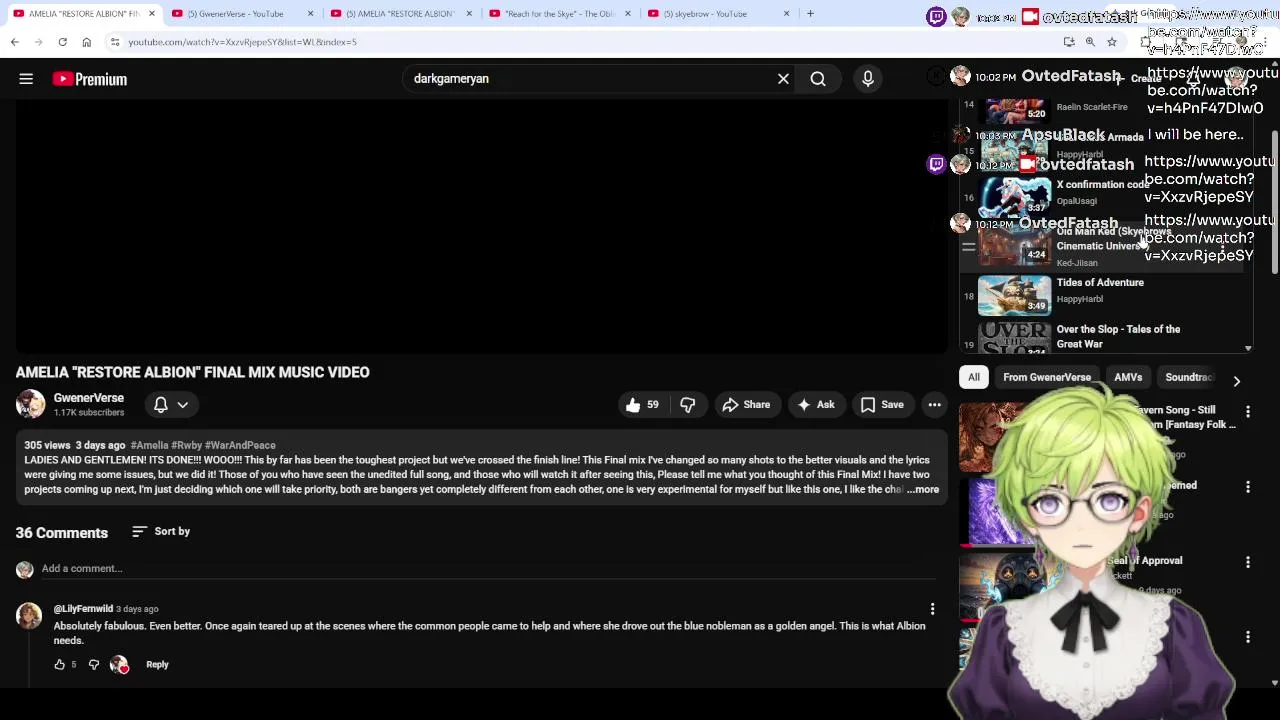Screen dimensions: 1280x720
Task: Go to browser home page
Action: [x=86, y=42]
